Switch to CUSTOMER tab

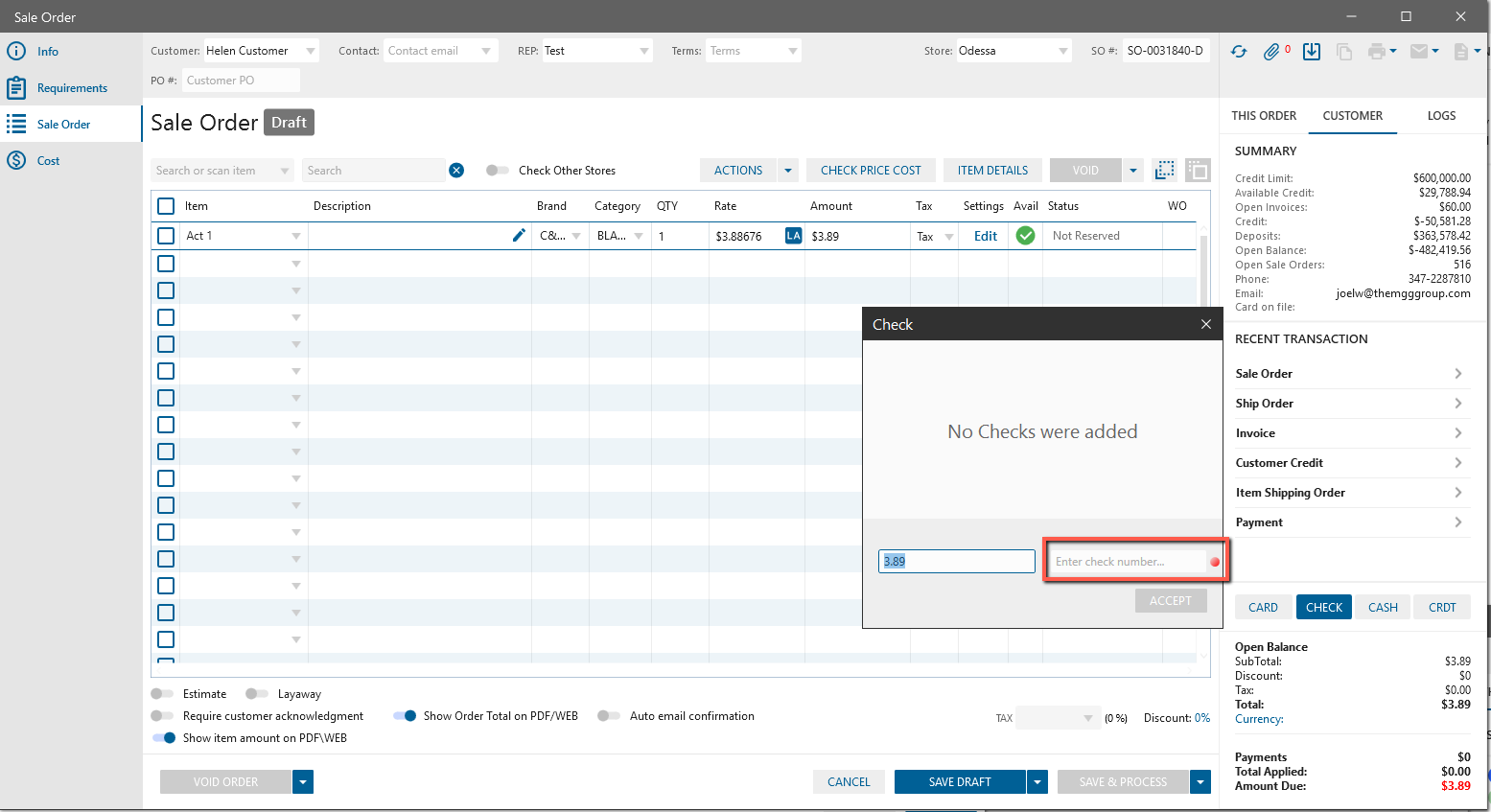tap(1353, 116)
